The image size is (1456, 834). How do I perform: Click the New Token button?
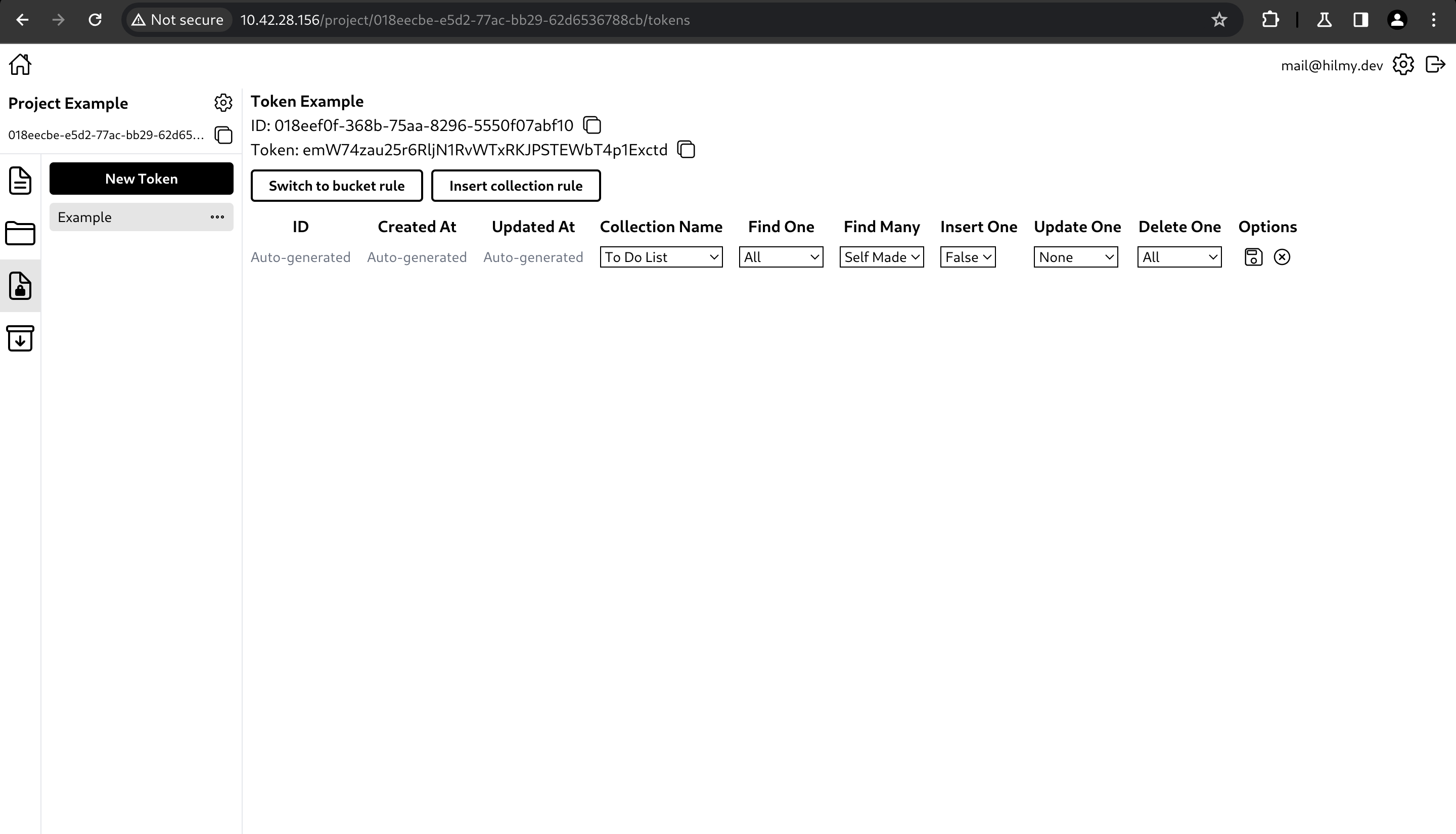(x=141, y=178)
